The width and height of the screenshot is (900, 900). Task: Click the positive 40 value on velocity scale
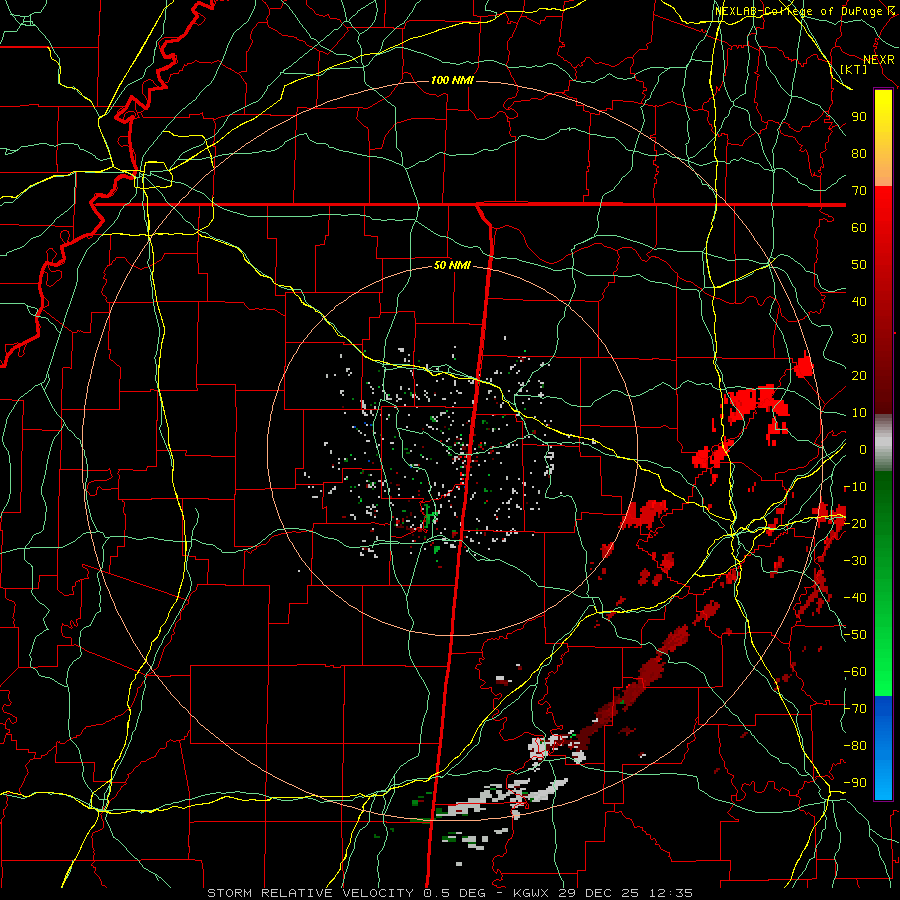(x=859, y=301)
